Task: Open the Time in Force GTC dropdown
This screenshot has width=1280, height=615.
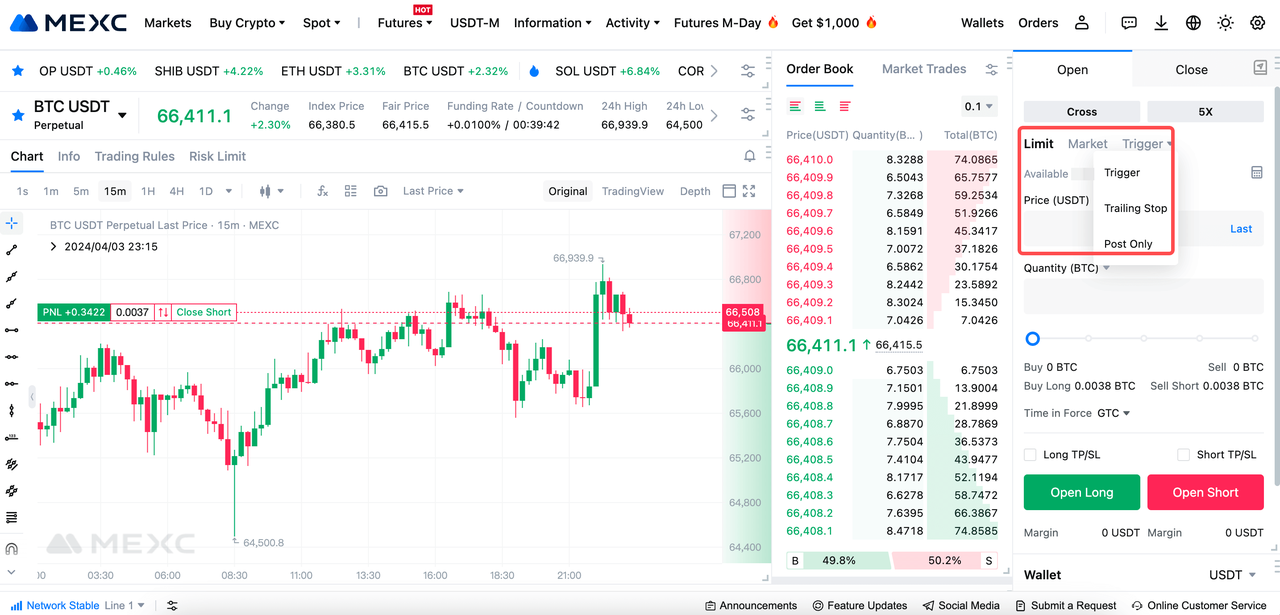Action: point(1113,413)
